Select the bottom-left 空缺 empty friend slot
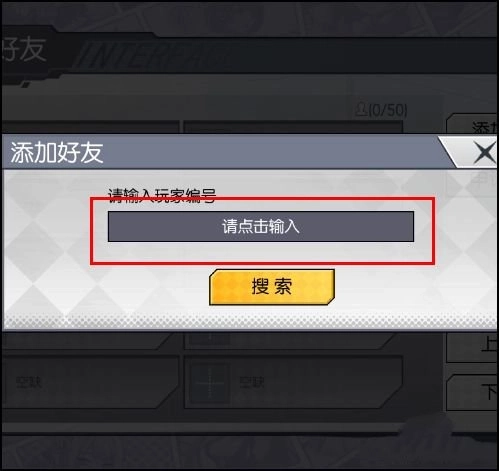The height and width of the screenshot is (471, 499). click(x=90, y=382)
